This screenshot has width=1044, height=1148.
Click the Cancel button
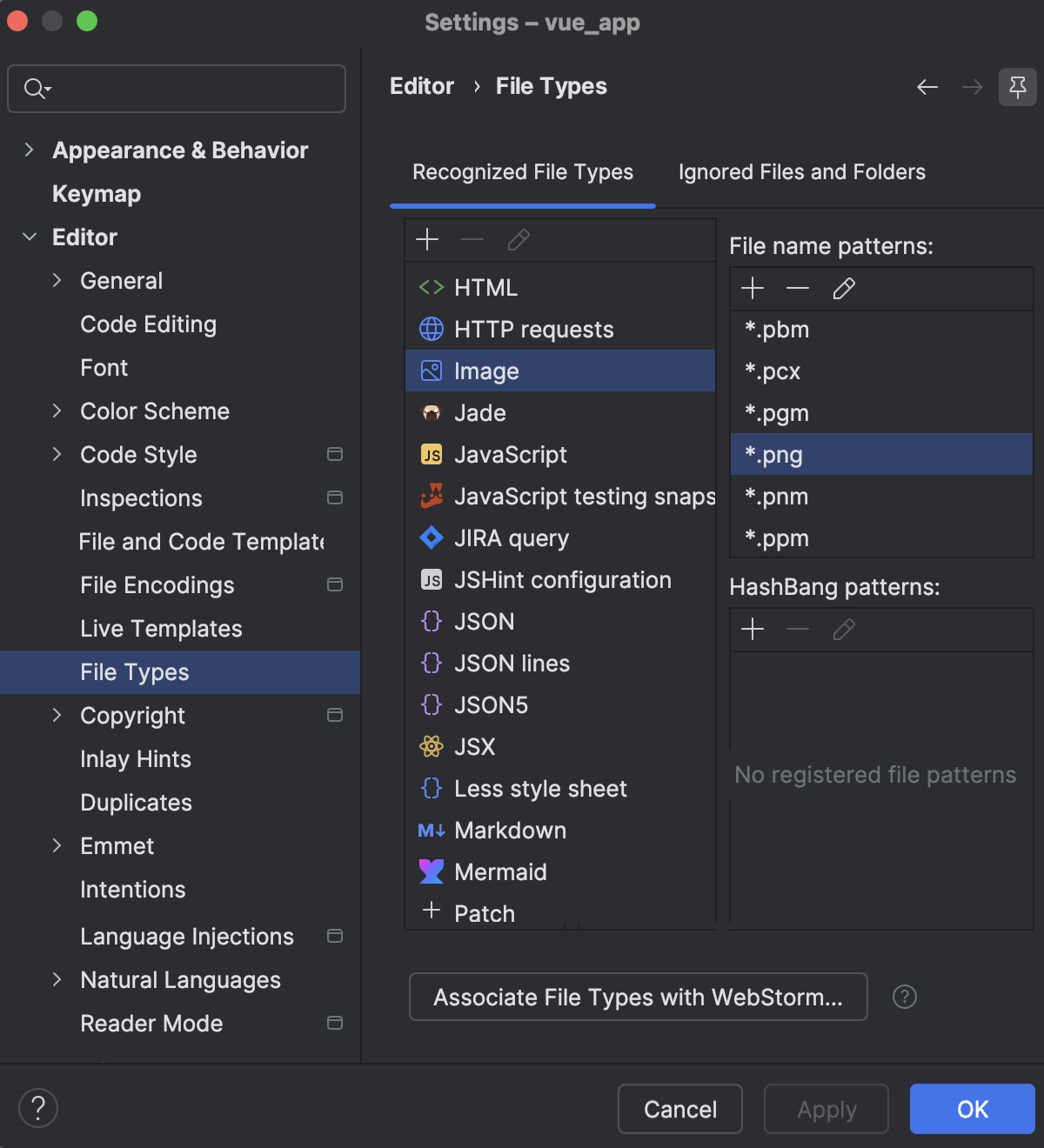(x=680, y=1109)
